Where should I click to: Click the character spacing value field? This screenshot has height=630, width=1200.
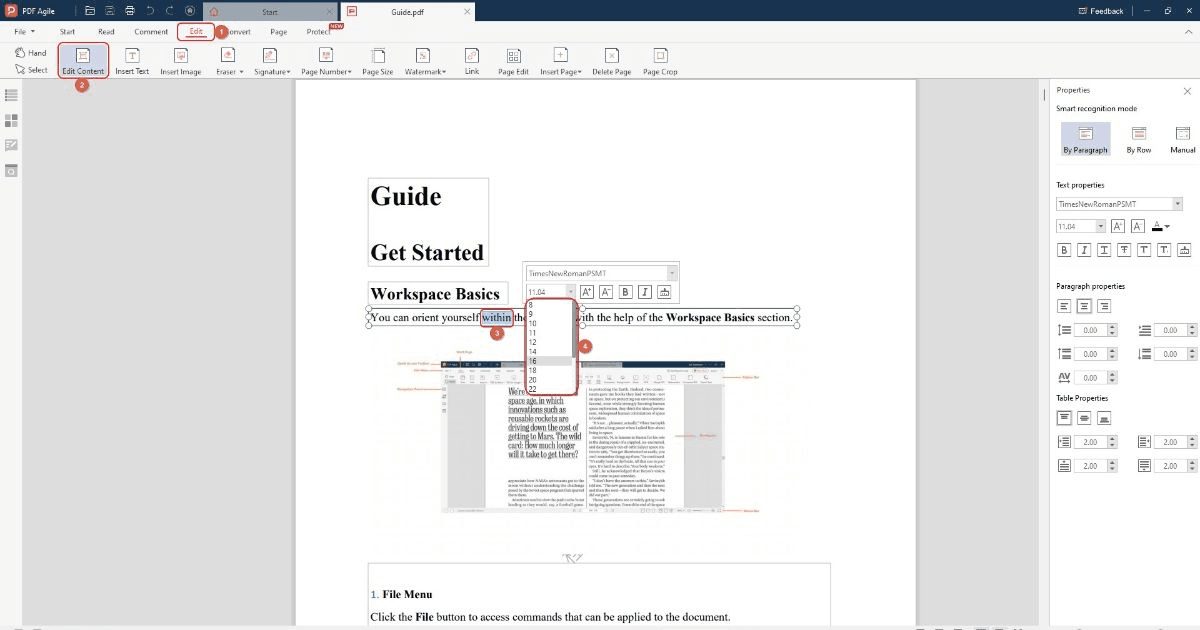click(x=1090, y=378)
